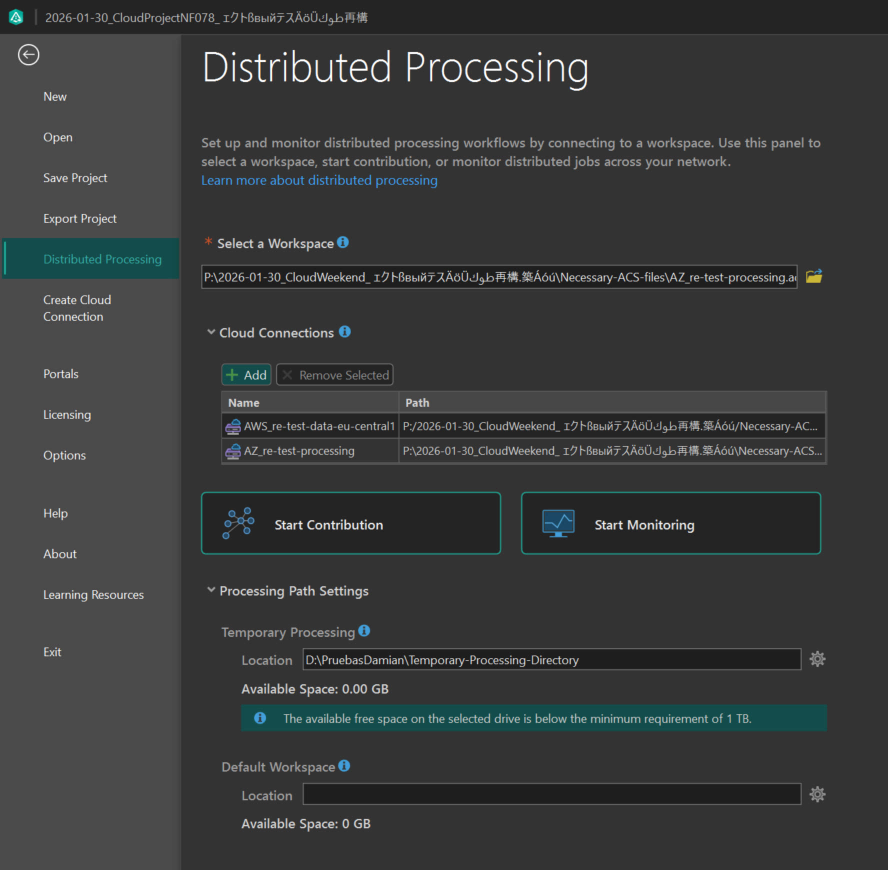Click the free space warning message text
Screen dimensions: 888x870
pos(517,719)
